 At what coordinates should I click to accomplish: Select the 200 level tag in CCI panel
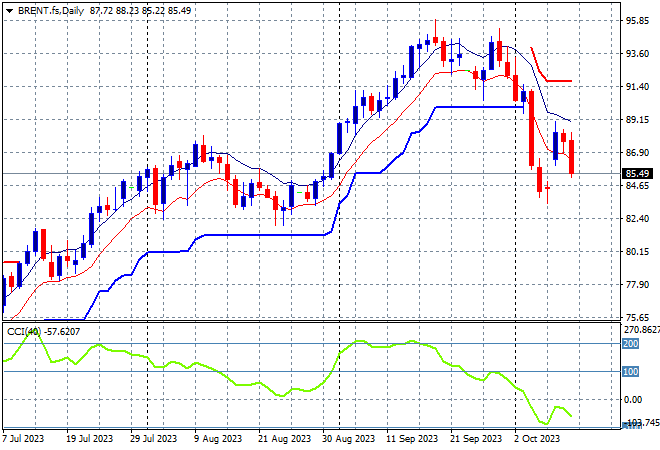click(x=631, y=344)
